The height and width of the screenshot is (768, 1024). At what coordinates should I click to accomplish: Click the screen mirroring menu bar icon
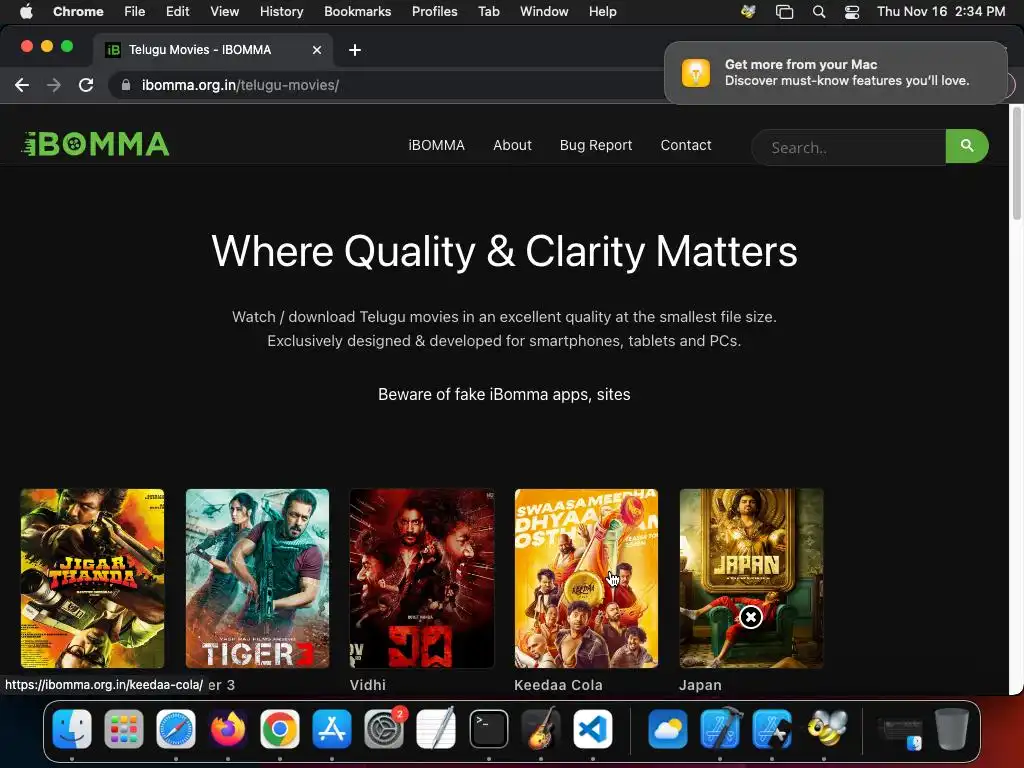click(784, 11)
